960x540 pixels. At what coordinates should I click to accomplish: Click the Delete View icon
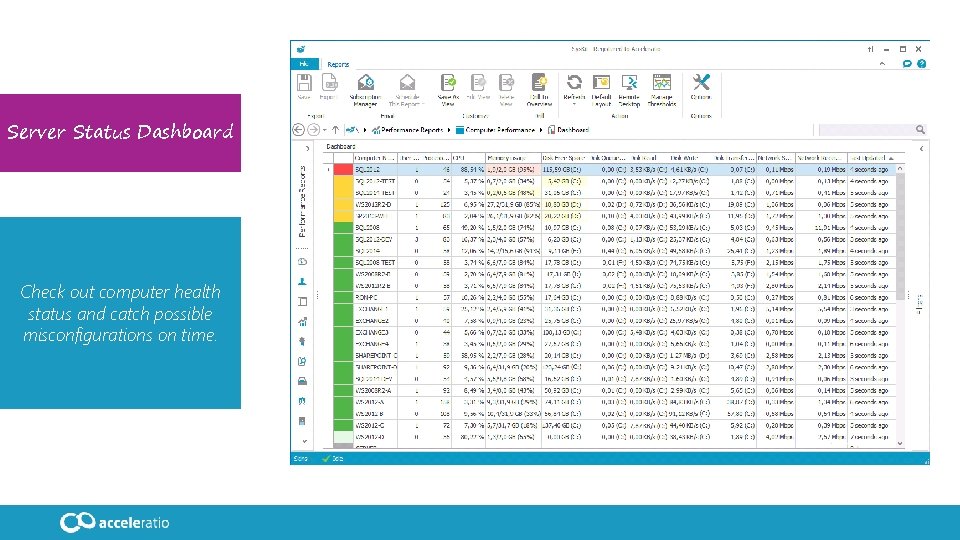coord(506,83)
